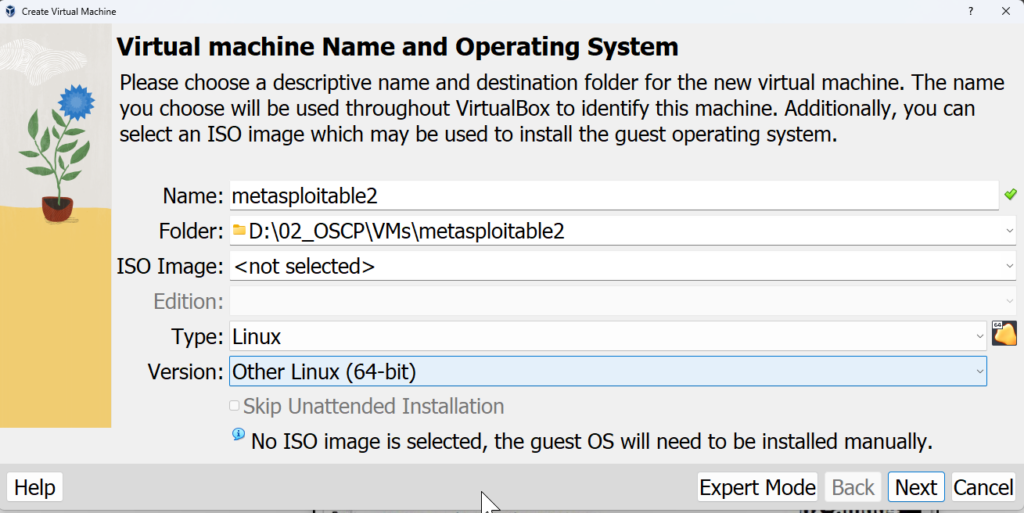
Task: Click the "<not selected>" ISO image text
Action: pyautogui.click(x=304, y=266)
